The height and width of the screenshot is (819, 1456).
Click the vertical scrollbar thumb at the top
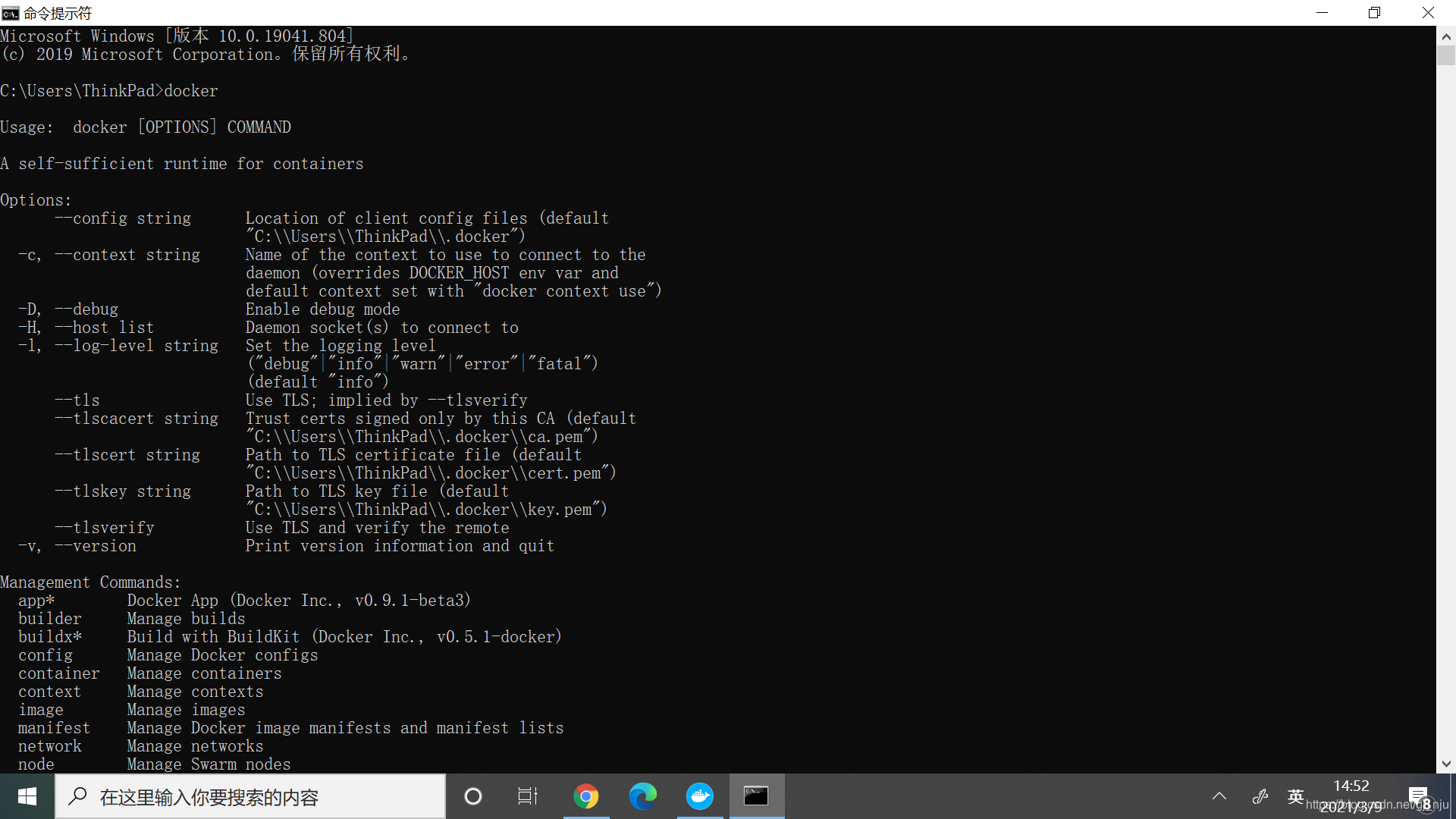coord(1446,55)
